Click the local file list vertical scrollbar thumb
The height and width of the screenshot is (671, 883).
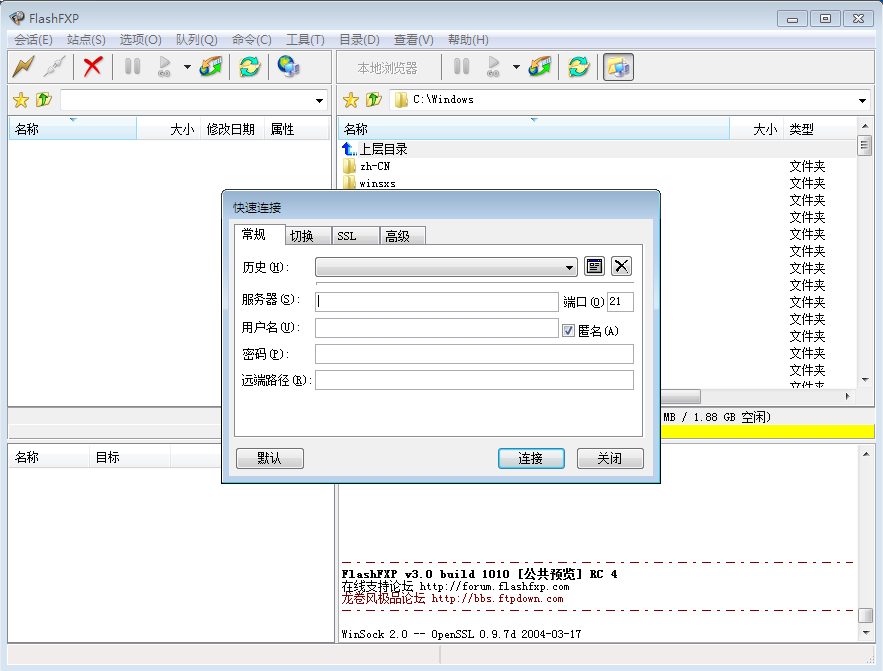point(864,145)
